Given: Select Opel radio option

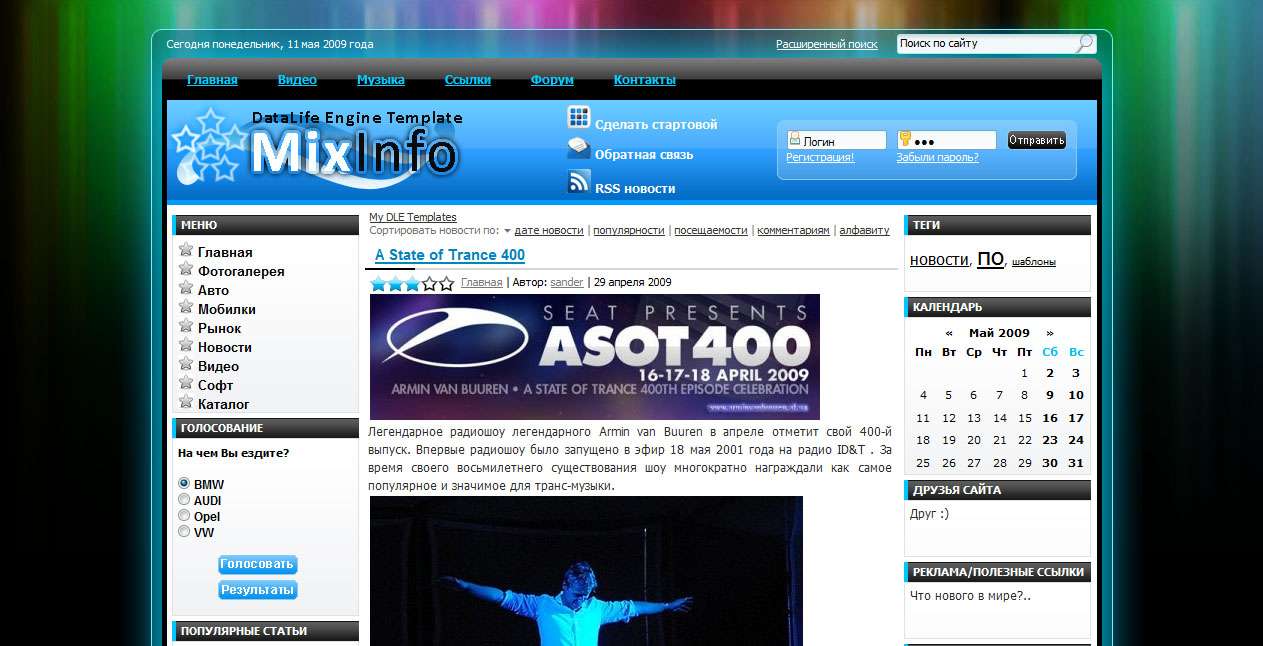Looking at the screenshot, I should point(184,516).
